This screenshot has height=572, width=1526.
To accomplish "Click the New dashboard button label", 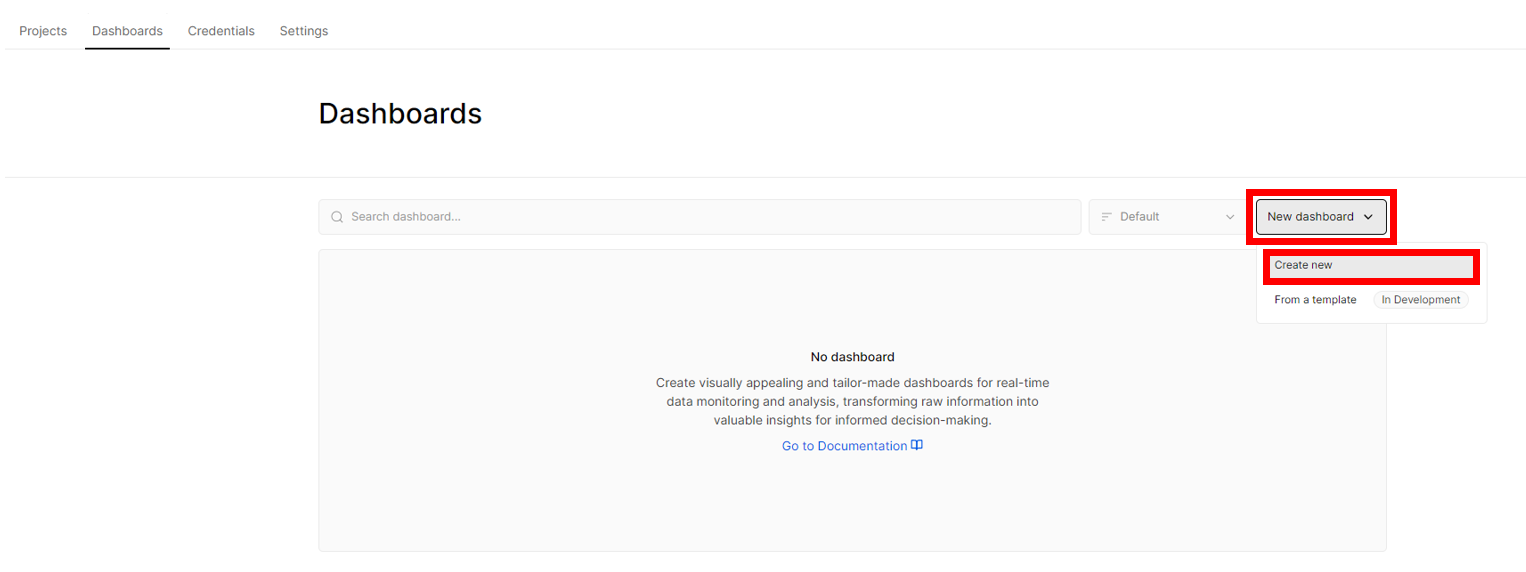I will 1310,217.
